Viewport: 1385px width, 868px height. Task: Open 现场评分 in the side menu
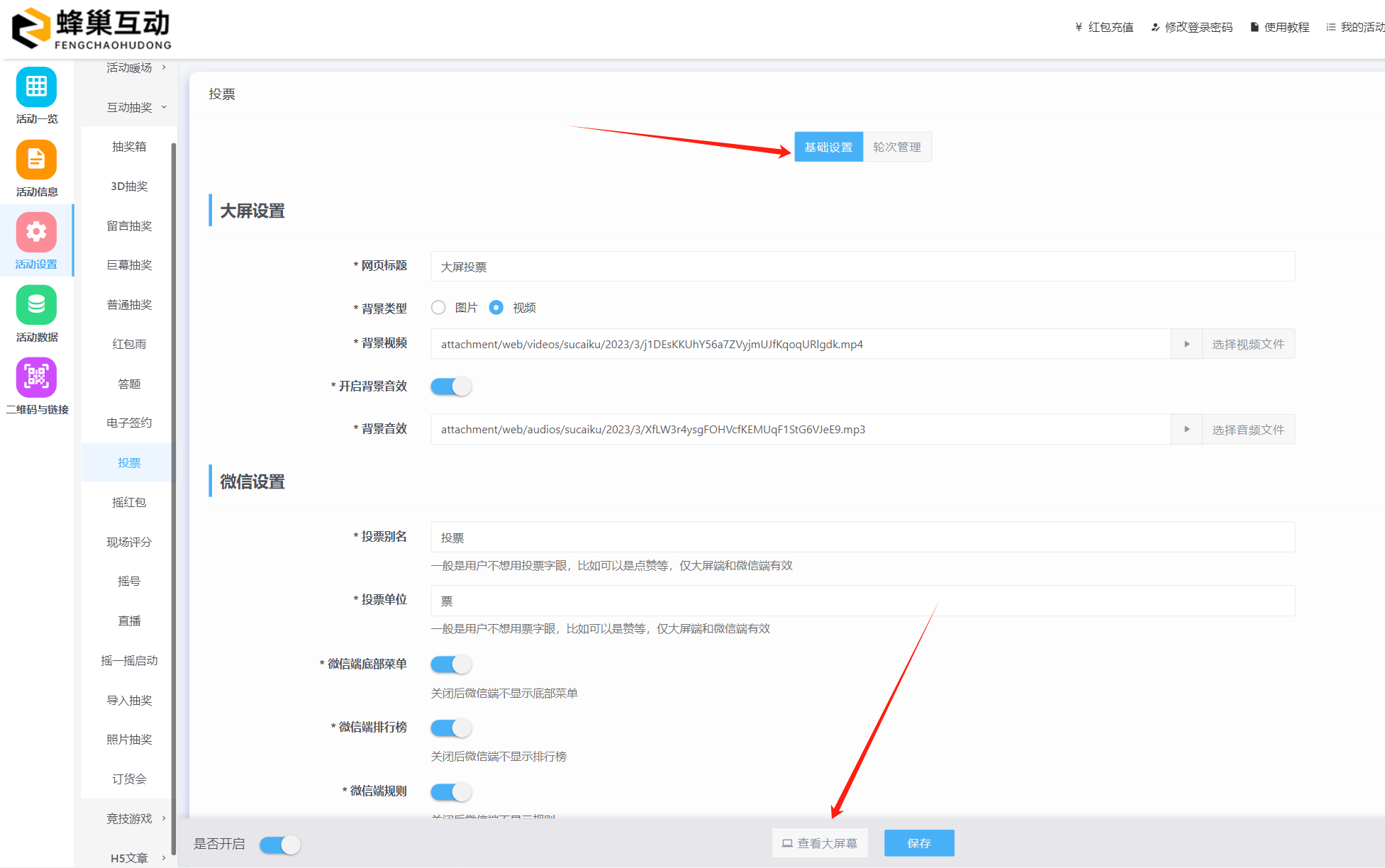point(129,542)
